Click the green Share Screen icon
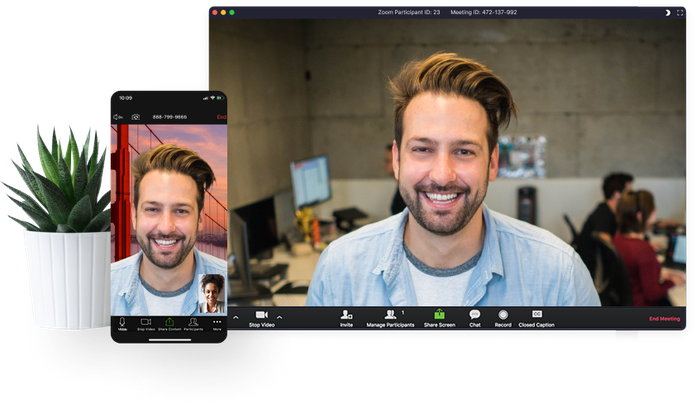 point(439,314)
